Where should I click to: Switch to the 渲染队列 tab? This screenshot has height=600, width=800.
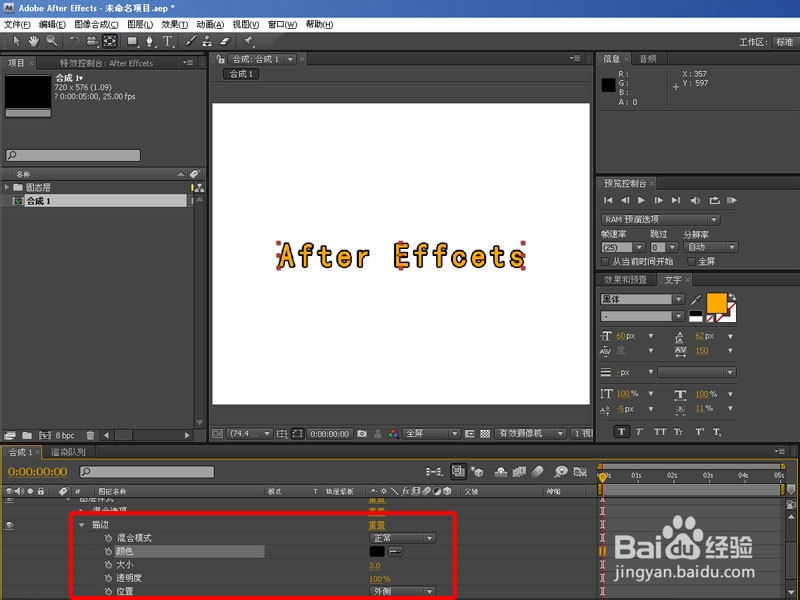(x=68, y=452)
